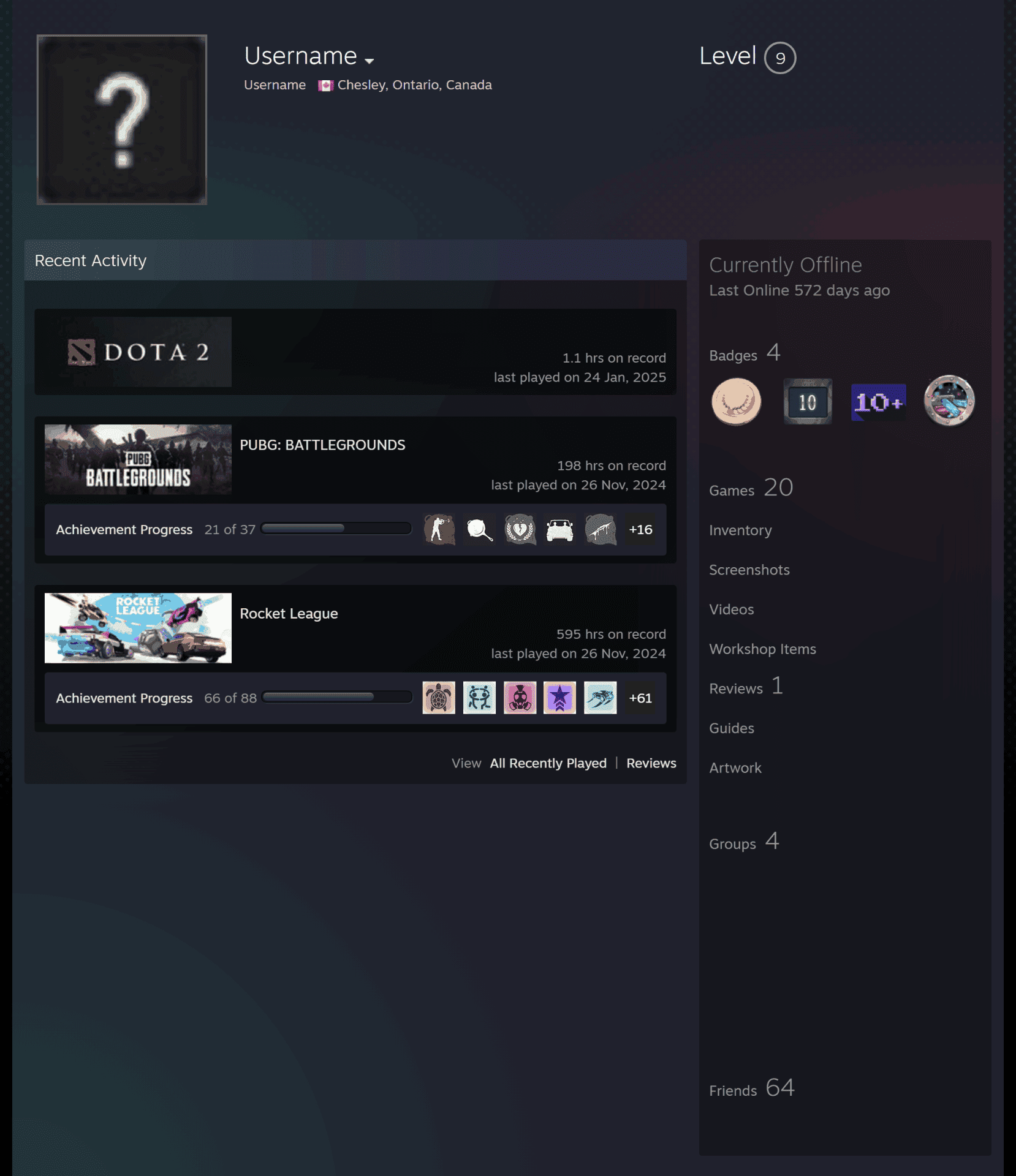Open Guides in the sidebar
The height and width of the screenshot is (1176, 1016).
click(731, 728)
